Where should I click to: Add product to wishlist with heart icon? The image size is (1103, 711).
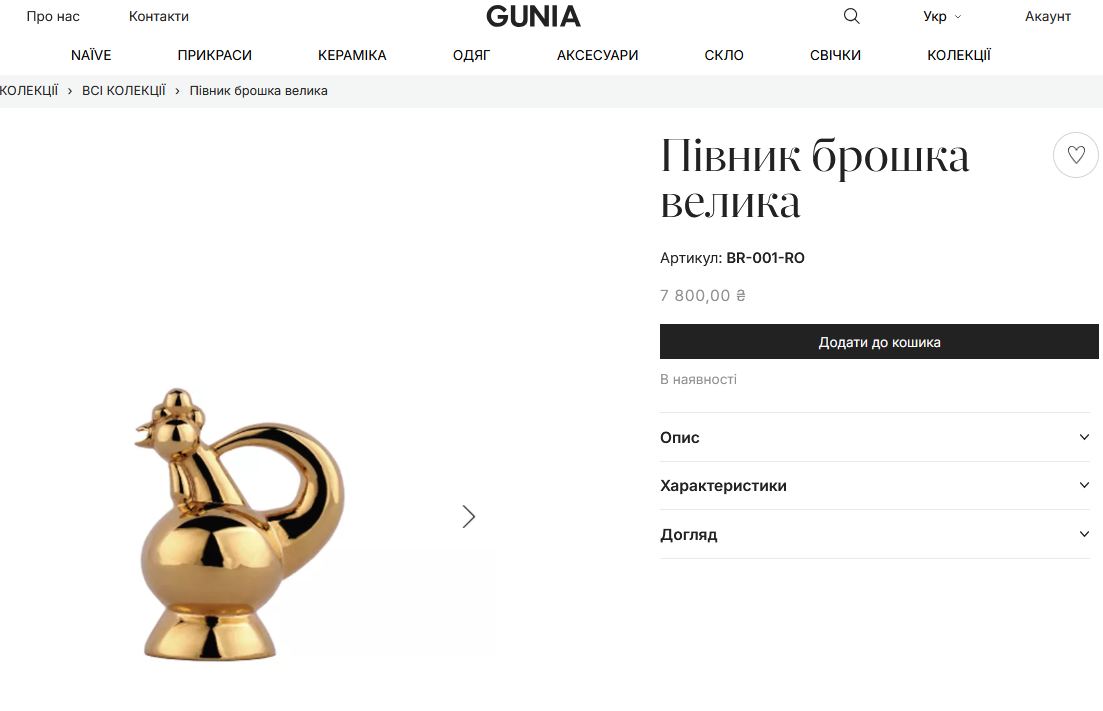1076,155
